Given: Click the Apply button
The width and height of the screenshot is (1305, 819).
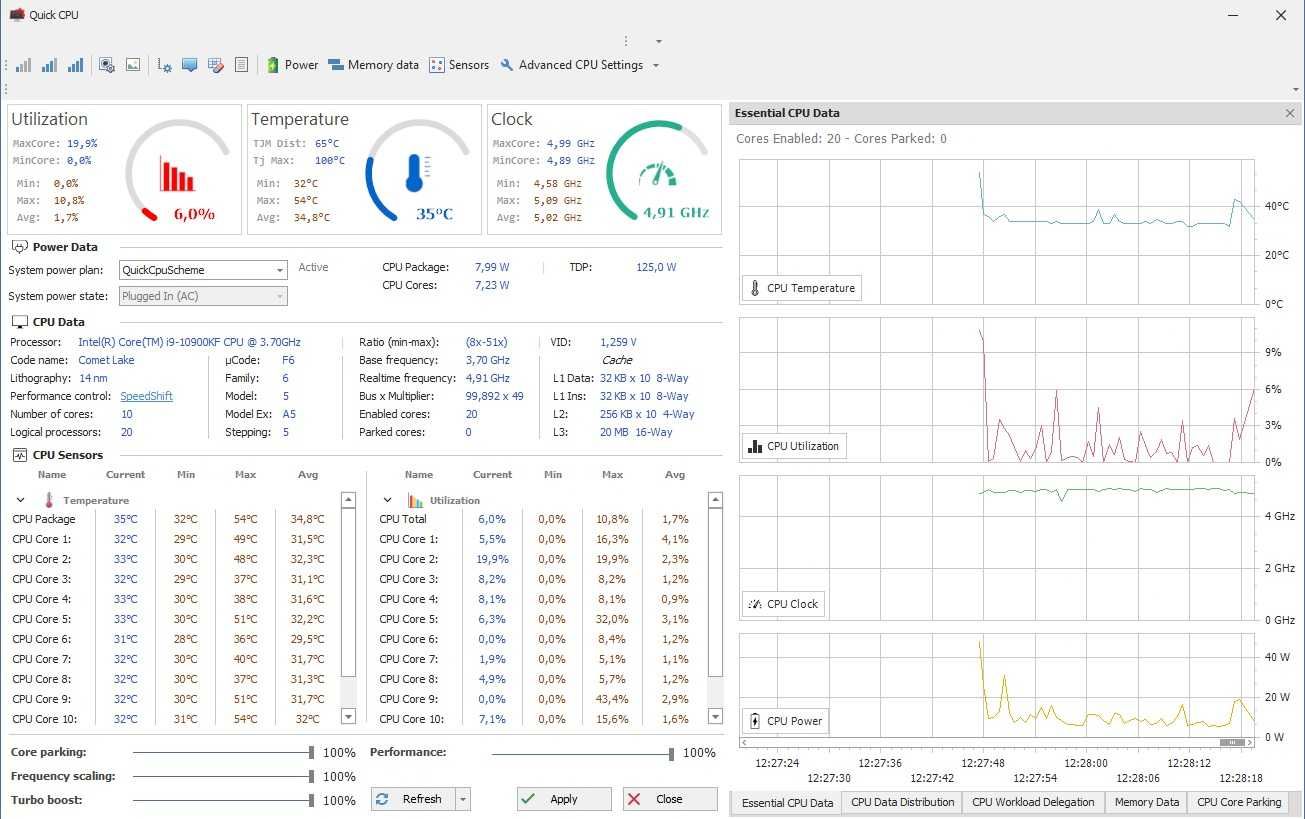Looking at the screenshot, I should [564, 799].
